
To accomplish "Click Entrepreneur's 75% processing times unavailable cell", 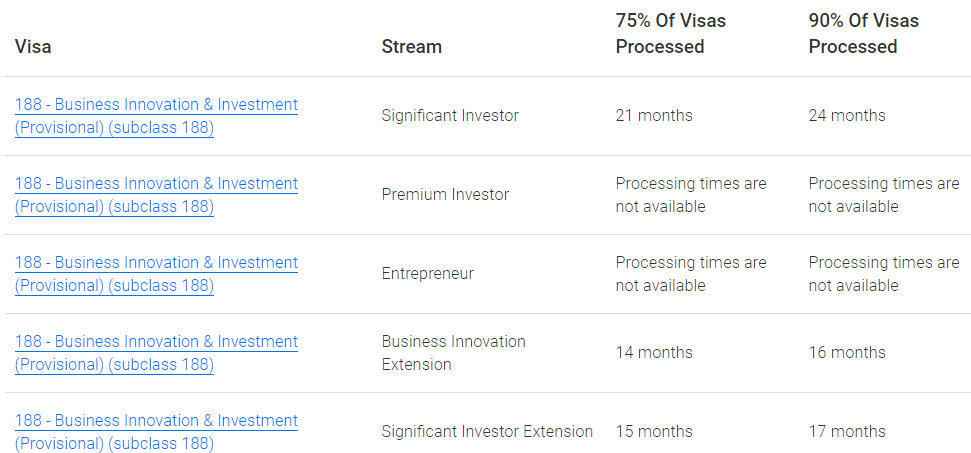I will 691,274.
